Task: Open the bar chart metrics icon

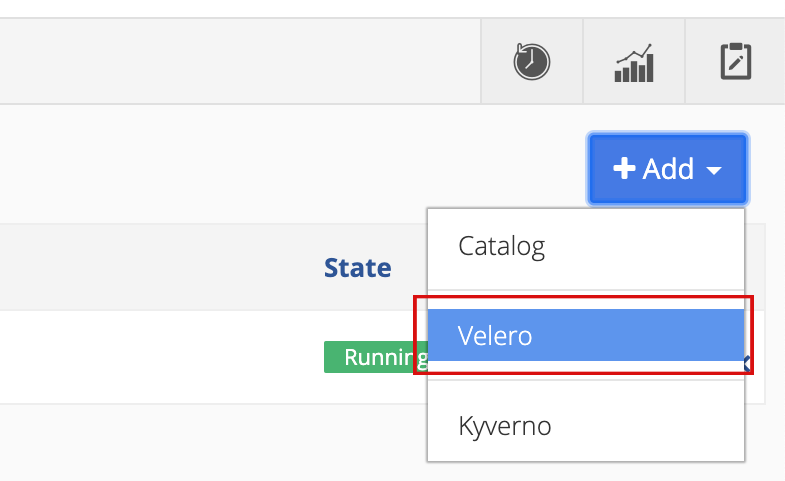Action: coord(634,63)
